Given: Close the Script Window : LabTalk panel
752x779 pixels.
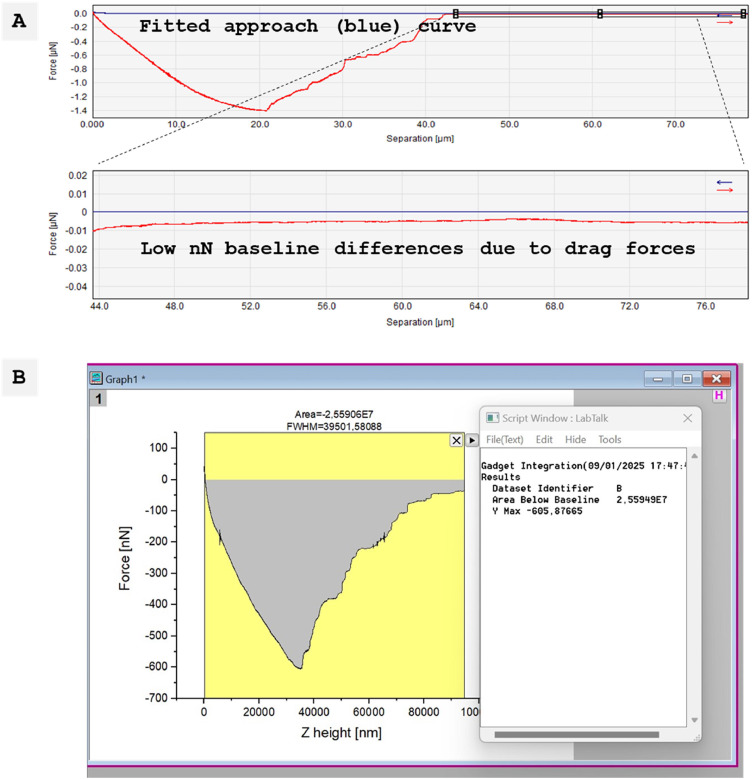Looking at the screenshot, I should (x=687, y=418).
